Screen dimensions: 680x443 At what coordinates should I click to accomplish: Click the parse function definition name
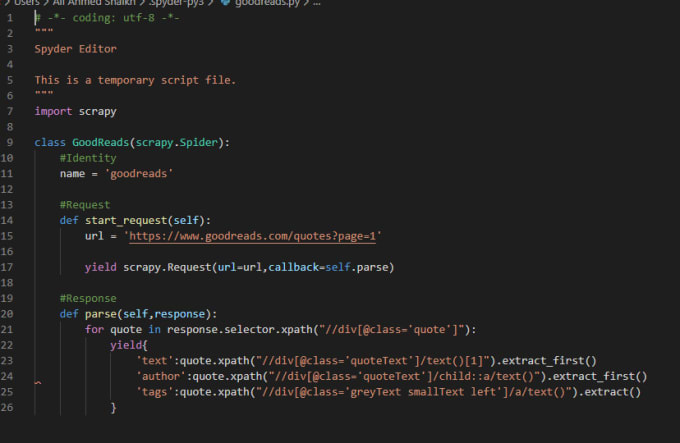pos(101,314)
